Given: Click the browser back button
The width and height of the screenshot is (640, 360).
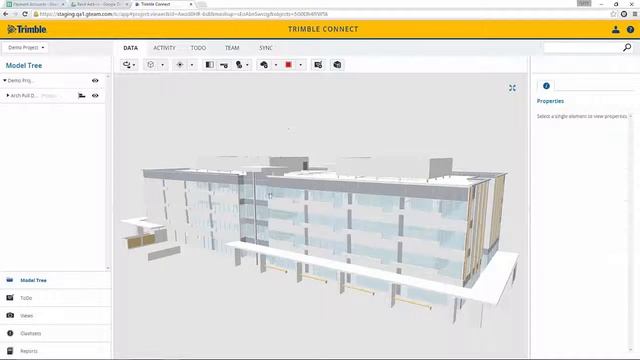Looking at the screenshot, I should pos(6,14).
